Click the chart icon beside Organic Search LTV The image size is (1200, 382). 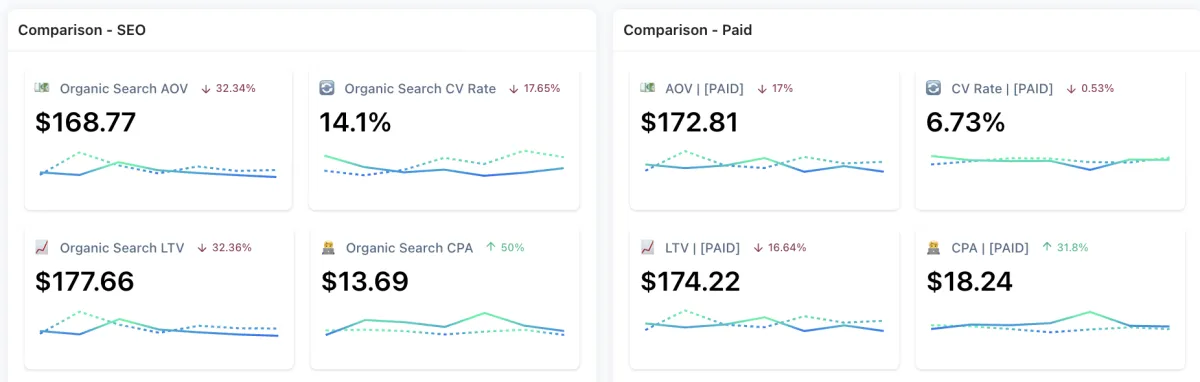pos(42,247)
